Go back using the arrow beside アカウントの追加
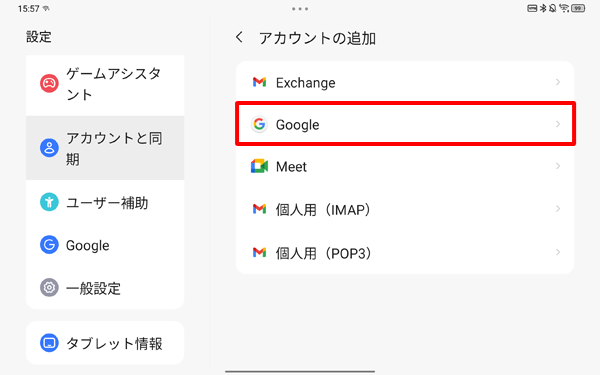This screenshot has height=375, width=600. tap(239, 37)
